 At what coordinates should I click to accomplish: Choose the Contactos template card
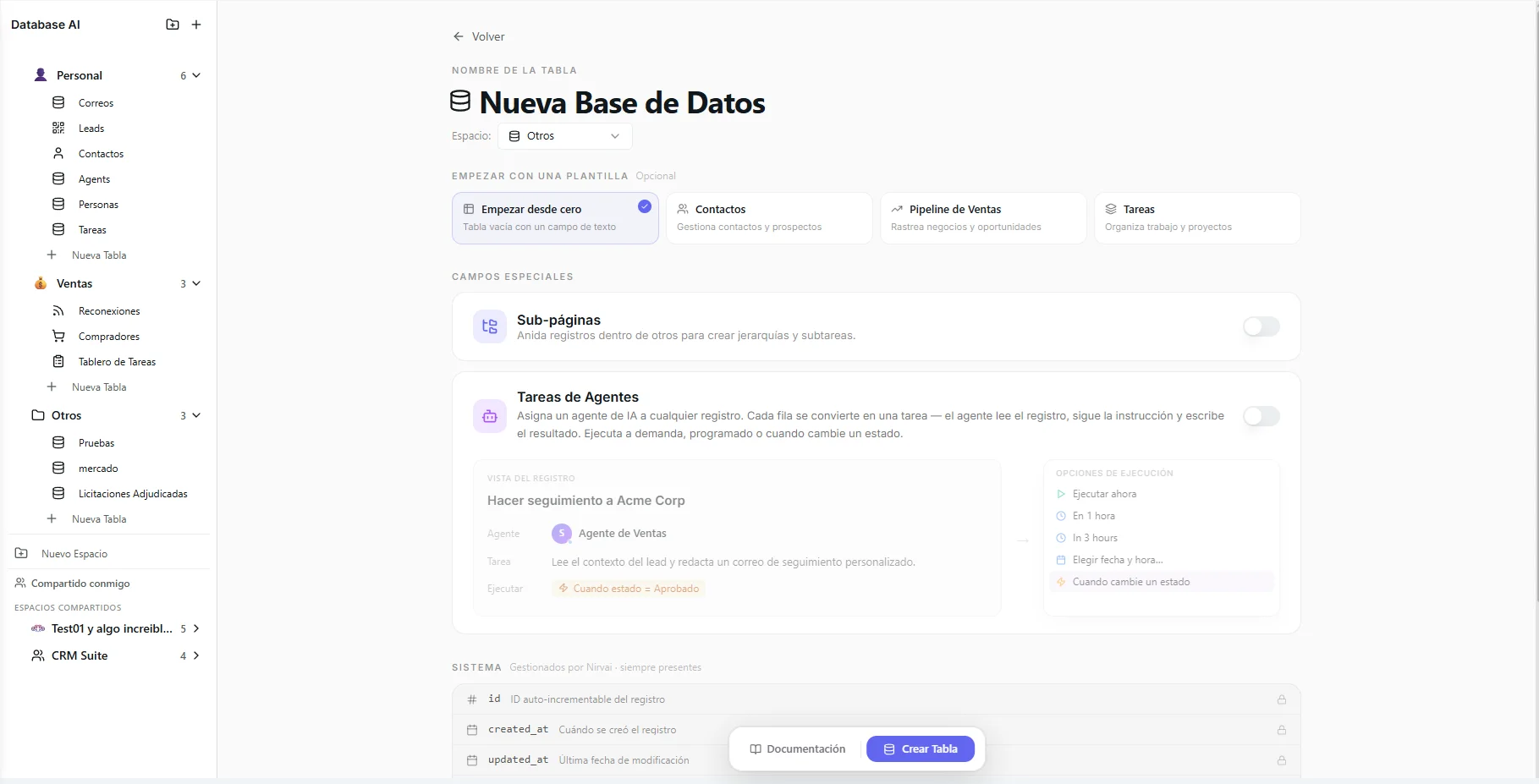[x=769, y=218]
